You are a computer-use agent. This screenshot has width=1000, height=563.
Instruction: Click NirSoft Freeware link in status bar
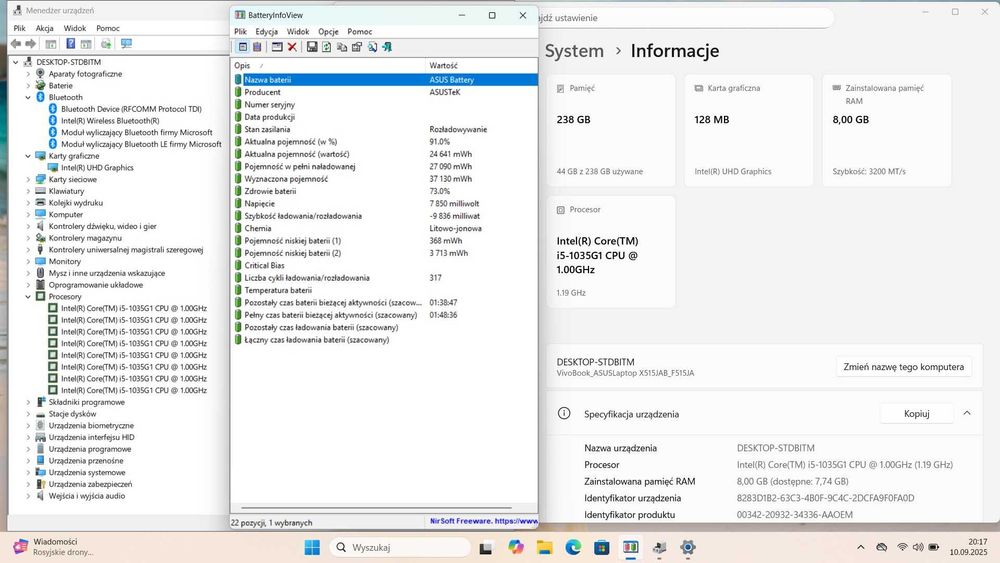click(483, 521)
